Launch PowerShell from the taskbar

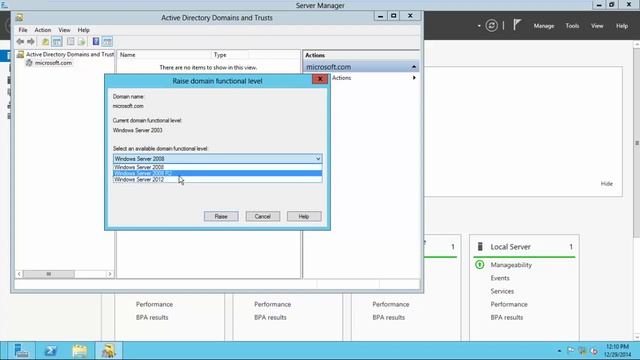click(51, 351)
